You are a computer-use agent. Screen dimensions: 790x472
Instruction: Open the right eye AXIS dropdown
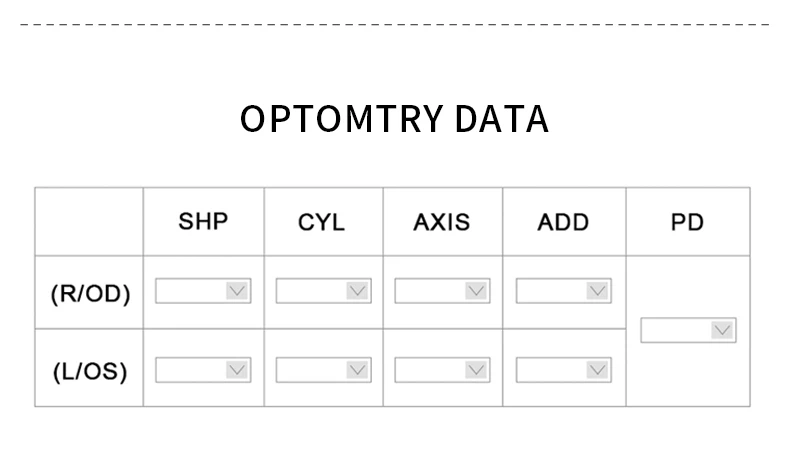pos(442,291)
